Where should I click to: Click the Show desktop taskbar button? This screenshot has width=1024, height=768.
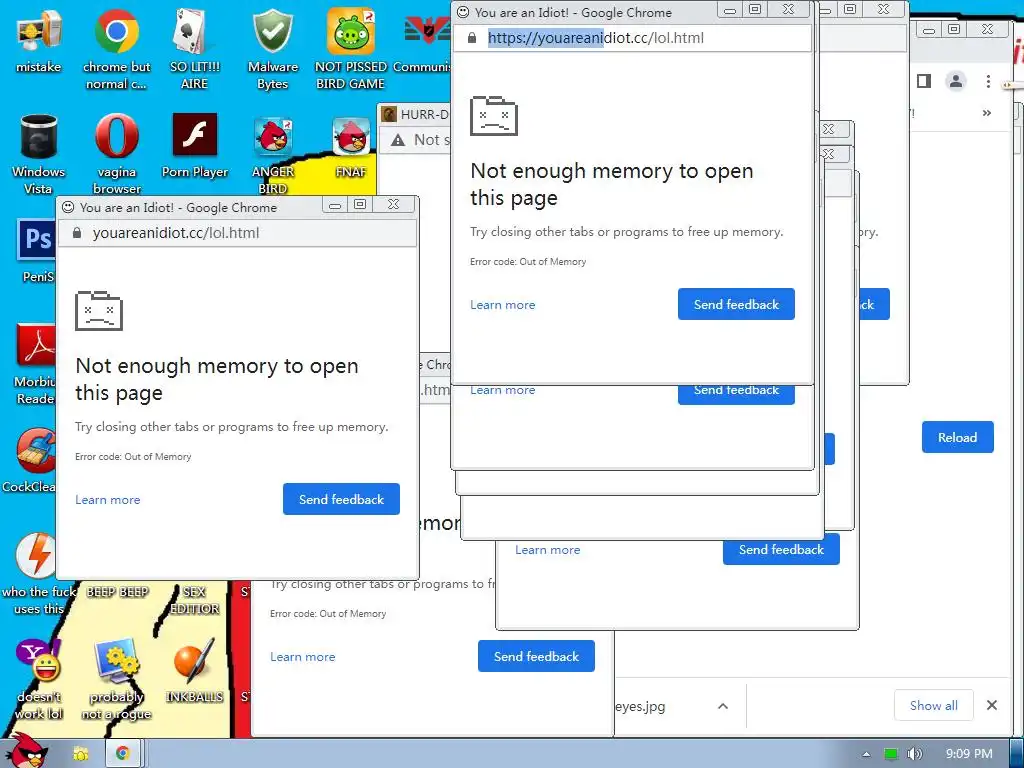[x=1017, y=754]
